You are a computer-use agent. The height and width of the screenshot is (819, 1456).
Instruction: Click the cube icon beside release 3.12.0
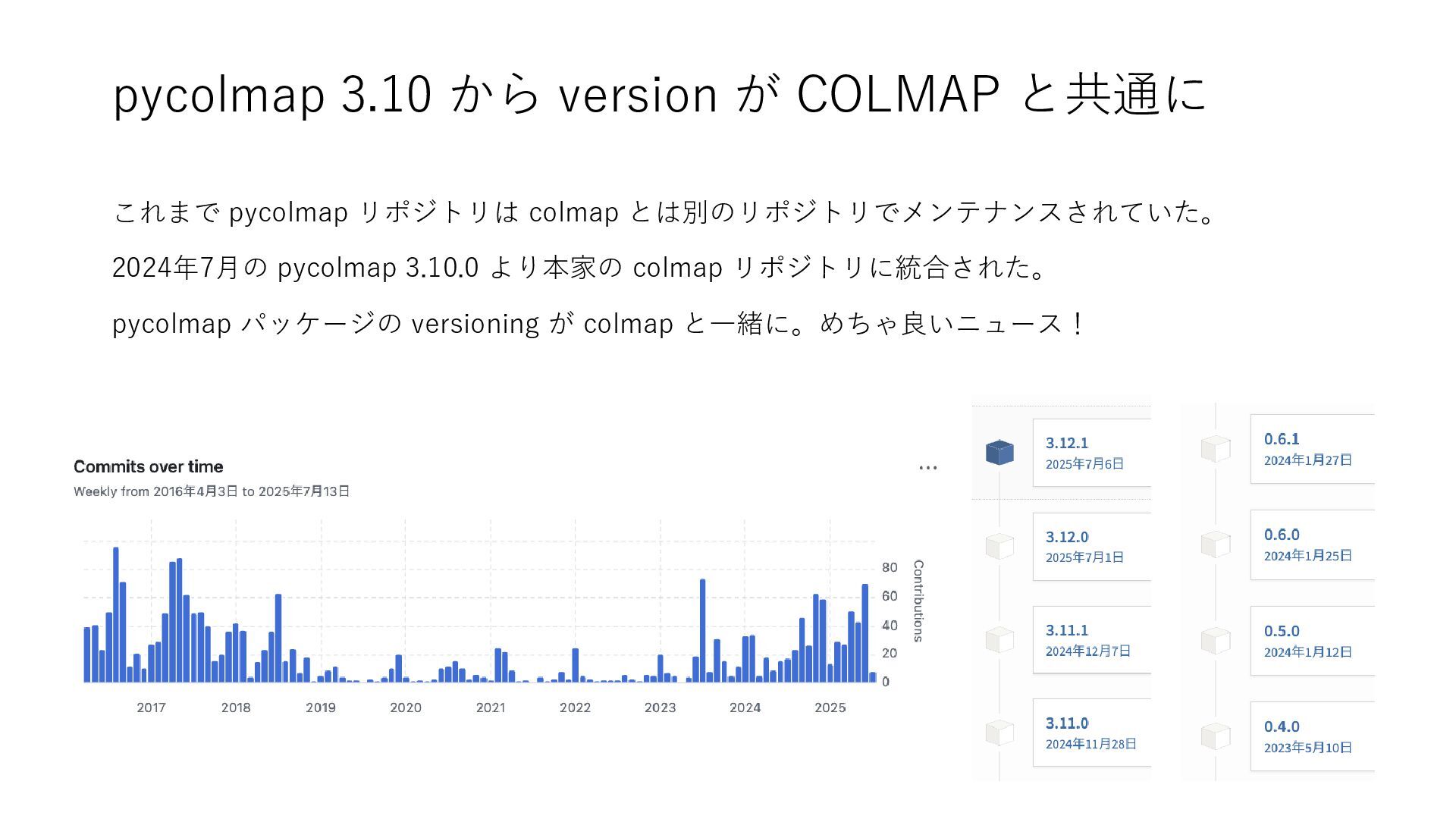pos(999,546)
